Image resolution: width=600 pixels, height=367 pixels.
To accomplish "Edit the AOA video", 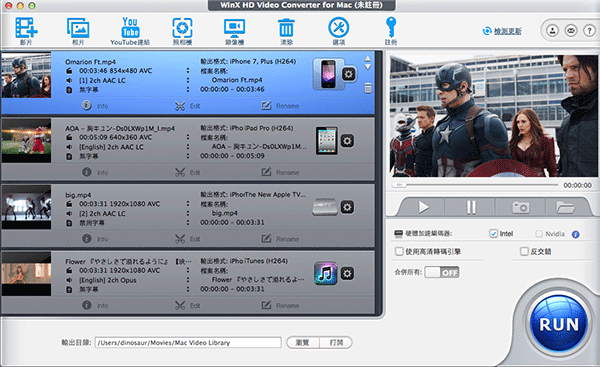I will tap(188, 172).
